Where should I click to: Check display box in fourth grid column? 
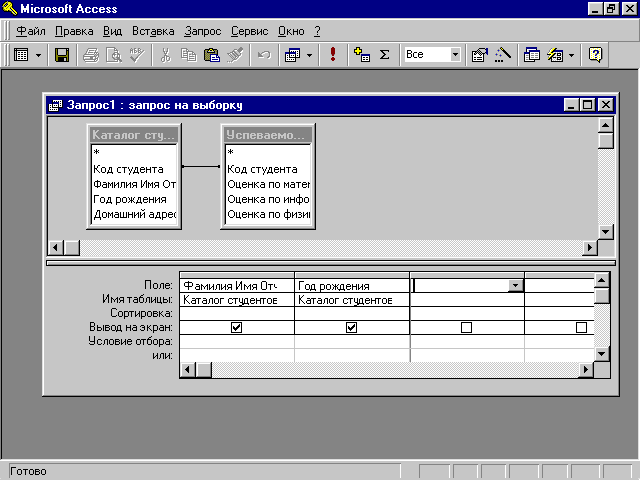(x=581, y=327)
